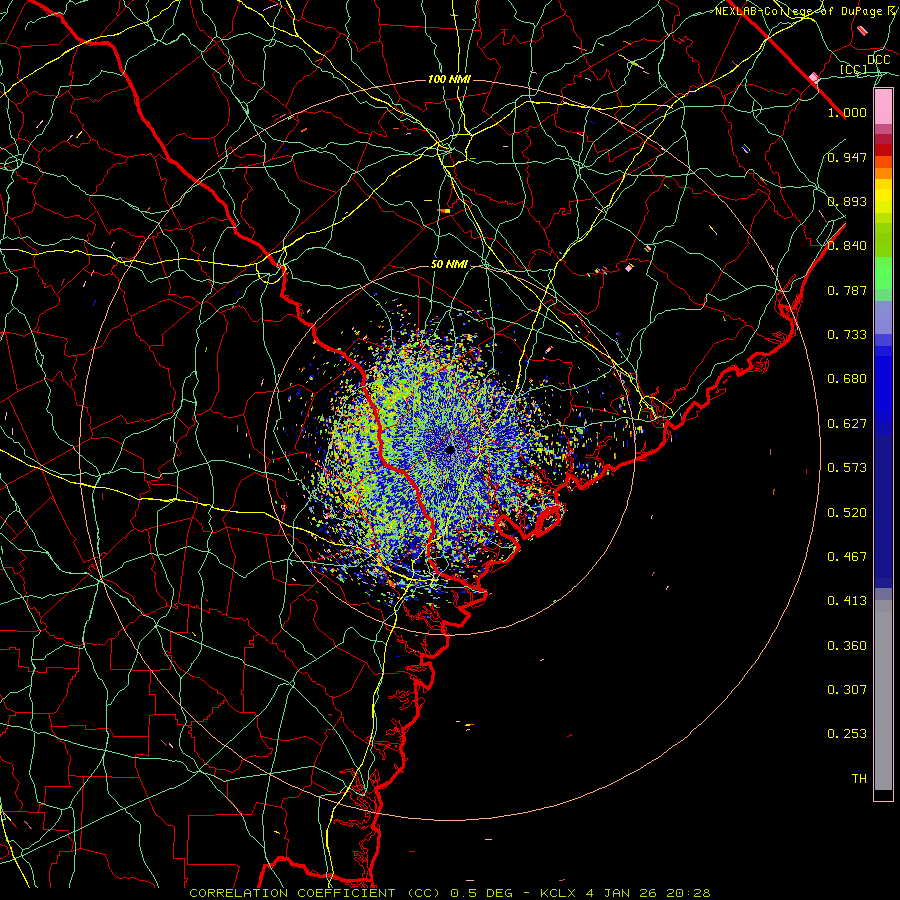
Task: Click the CORRELATION COEFFICIENT (CC) caption text
Action: coord(315,893)
